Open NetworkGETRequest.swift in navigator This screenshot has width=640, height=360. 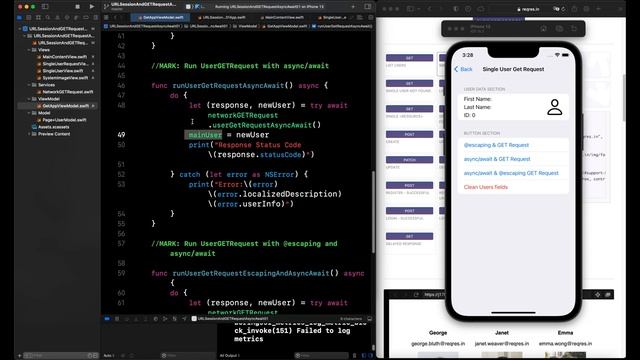tap(68, 92)
